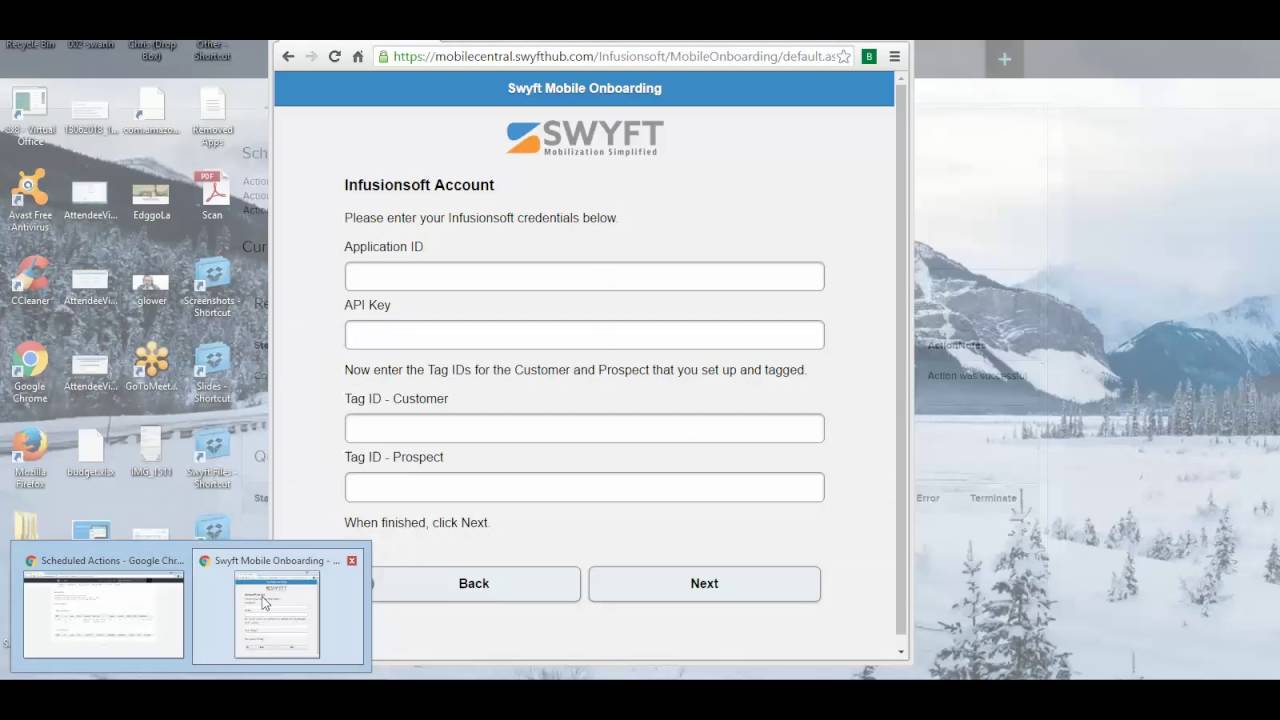This screenshot has width=1280, height=720.
Task: Open the Scan PDF desktop icon
Action: click(212, 195)
